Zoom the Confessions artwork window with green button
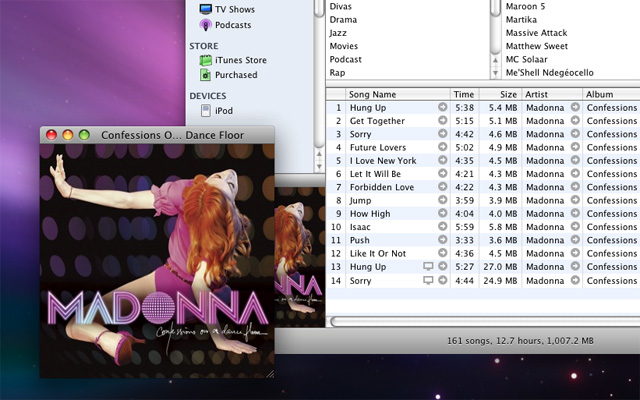This screenshot has width=640, height=400. 84,134
